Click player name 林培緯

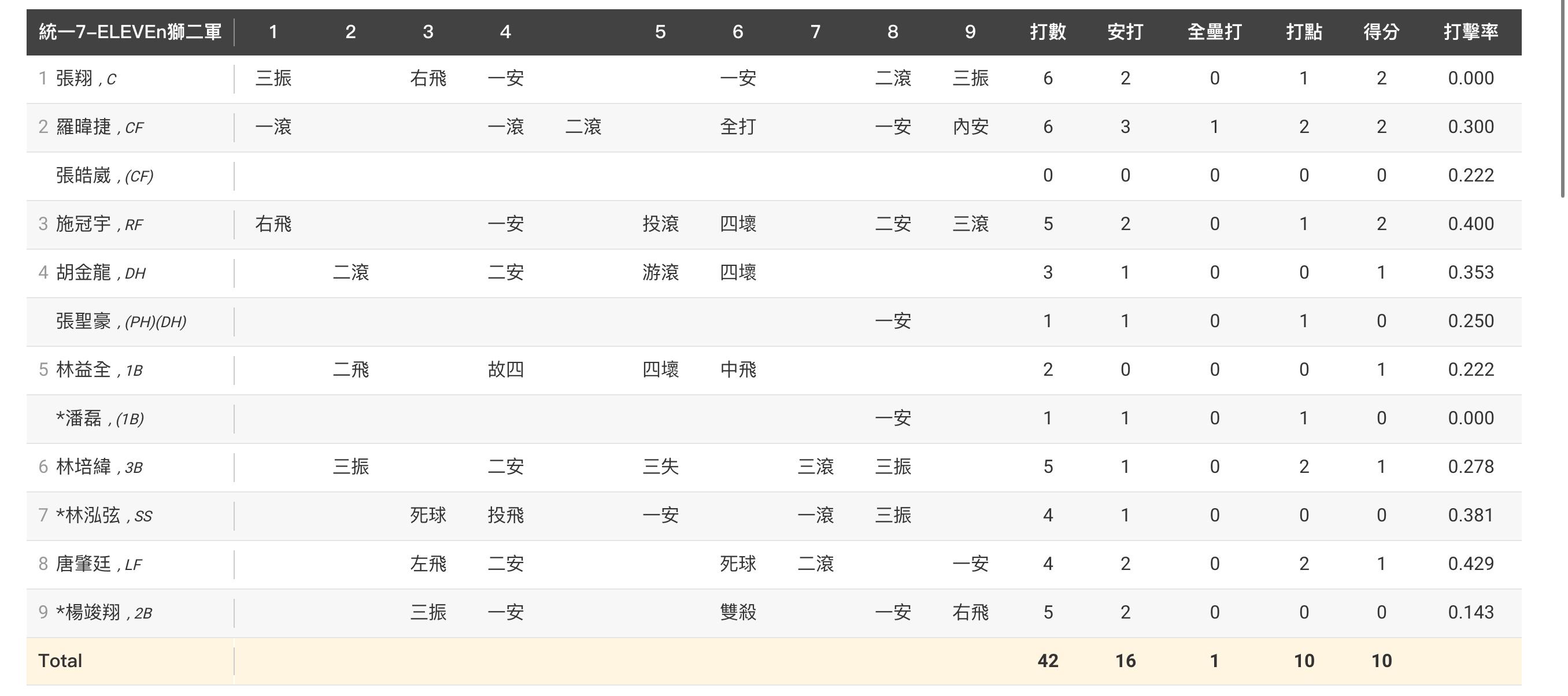pyautogui.click(x=83, y=467)
